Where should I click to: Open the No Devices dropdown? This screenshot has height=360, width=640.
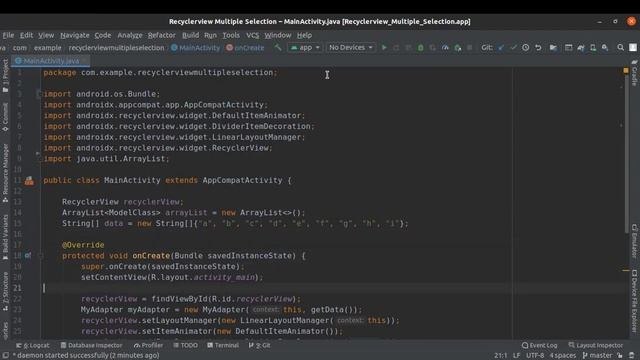(351, 48)
